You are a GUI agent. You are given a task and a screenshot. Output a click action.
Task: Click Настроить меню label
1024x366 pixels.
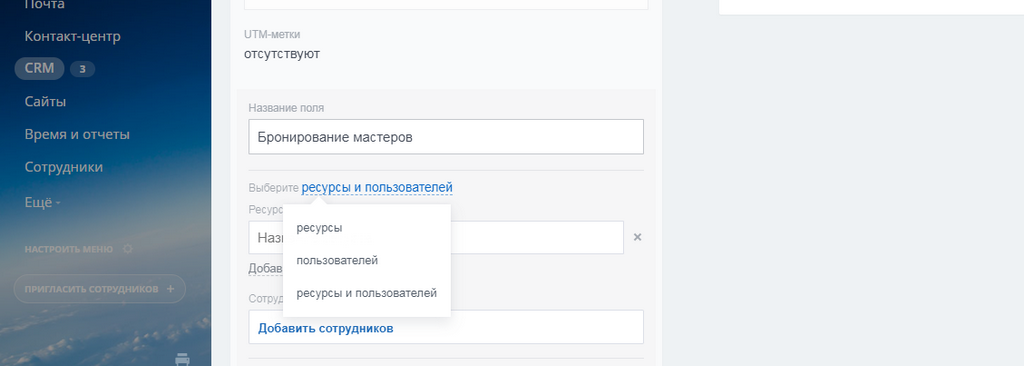click(69, 249)
